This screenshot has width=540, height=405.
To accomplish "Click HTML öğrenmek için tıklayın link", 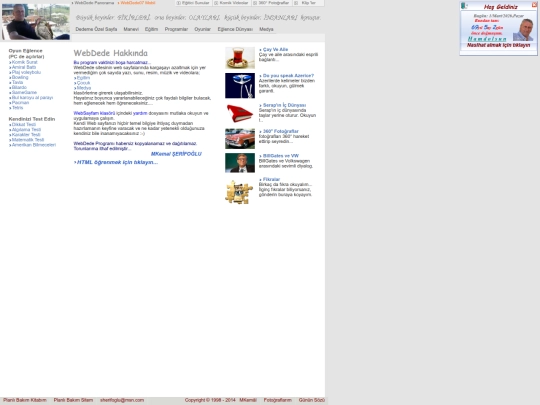I will [117, 162].
